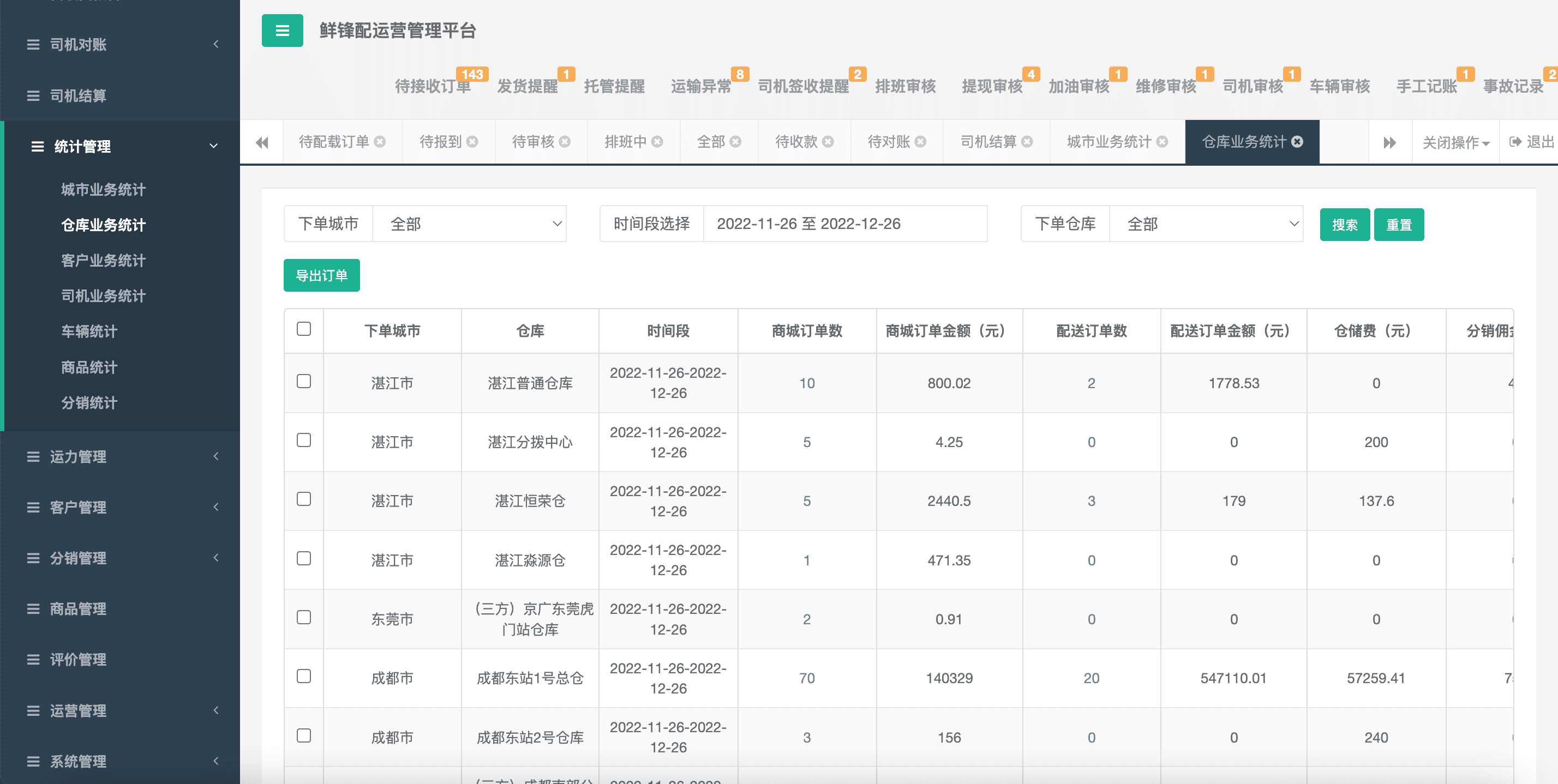Image resolution: width=1558 pixels, height=784 pixels.
Task: Open 城市业务统计 in sidebar submenu
Action: coord(104,190)
